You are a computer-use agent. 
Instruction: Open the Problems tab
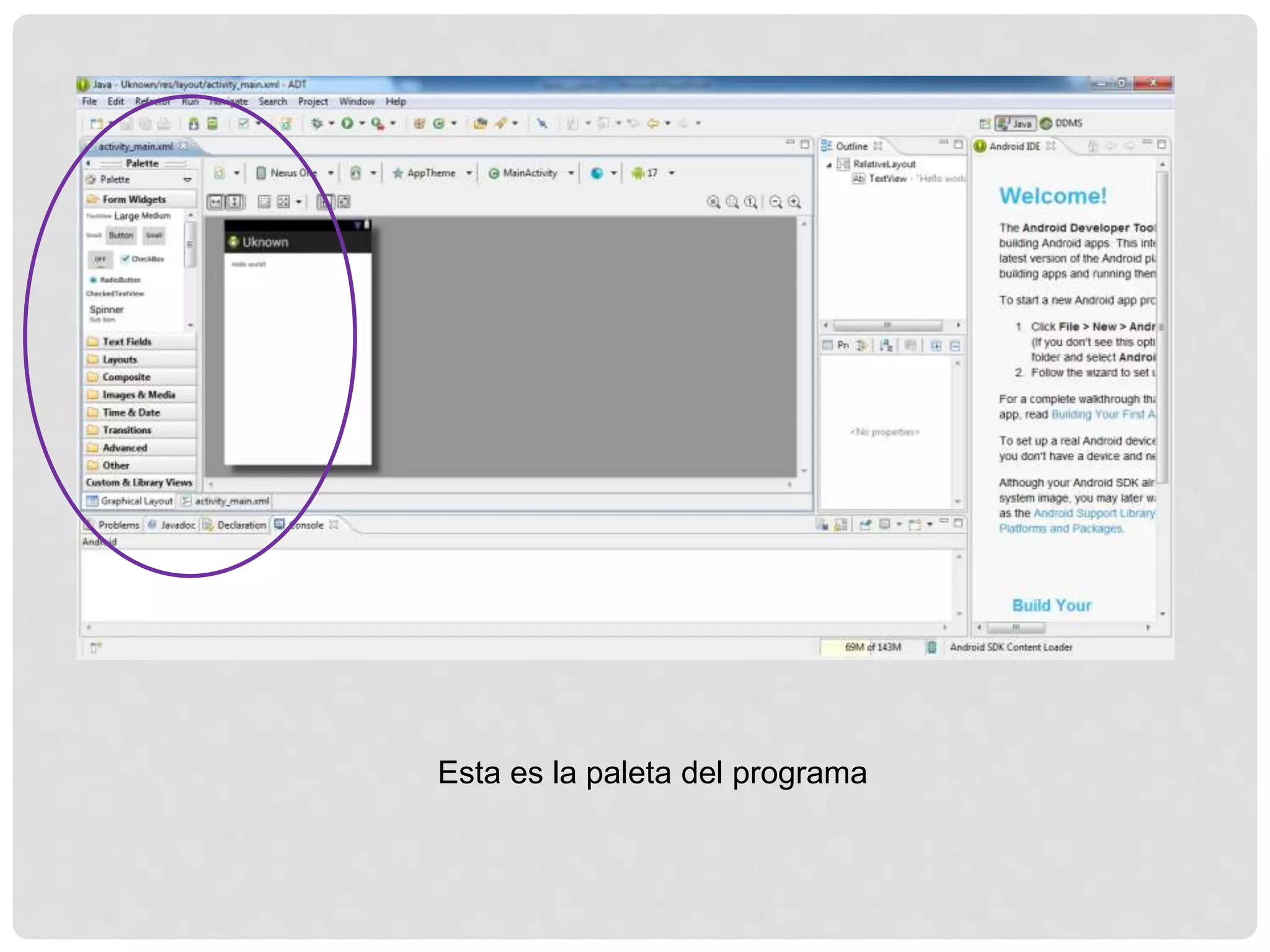click(x=113, y=525)
